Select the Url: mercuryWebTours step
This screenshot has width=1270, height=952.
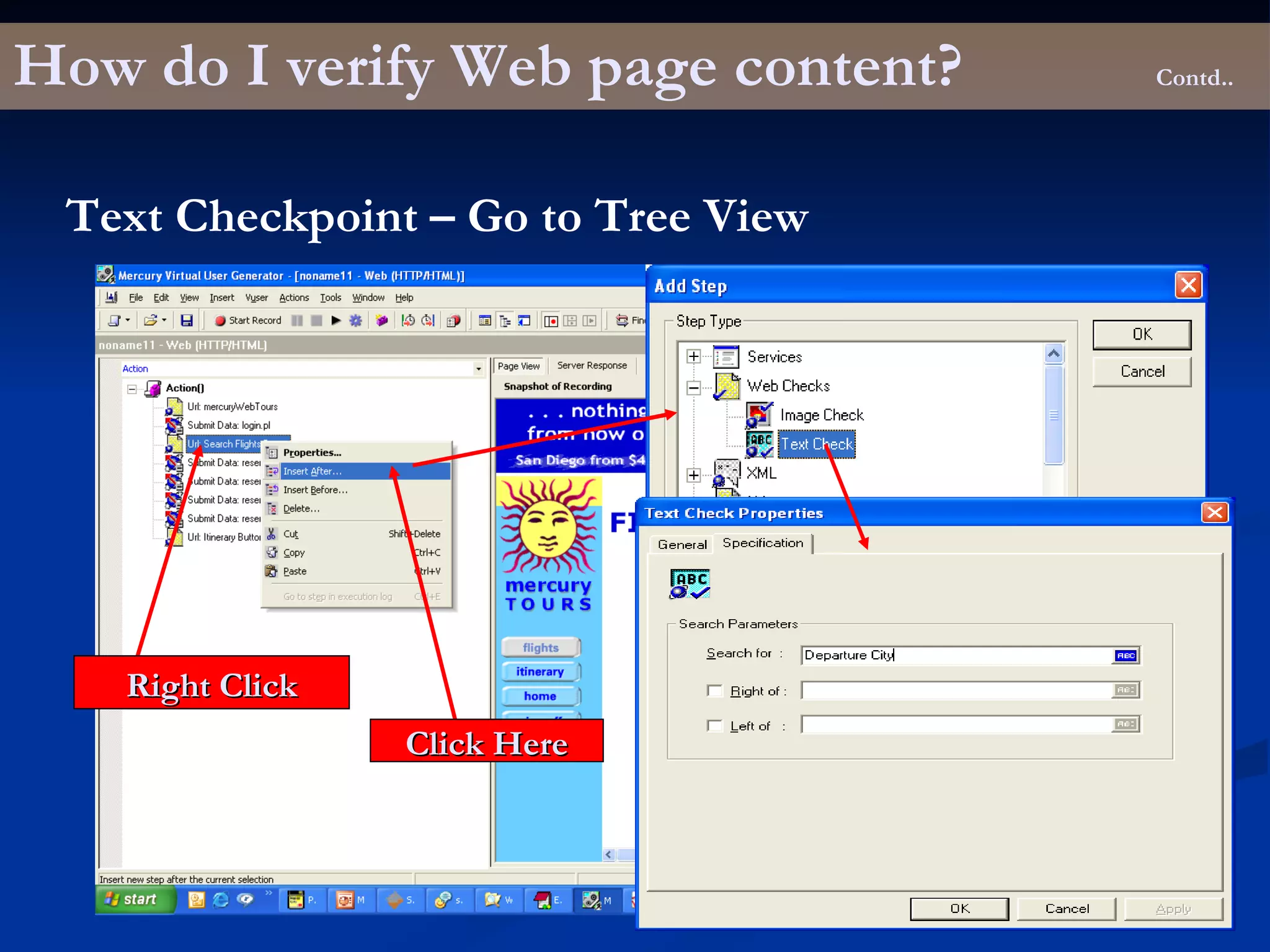(233, 407)
